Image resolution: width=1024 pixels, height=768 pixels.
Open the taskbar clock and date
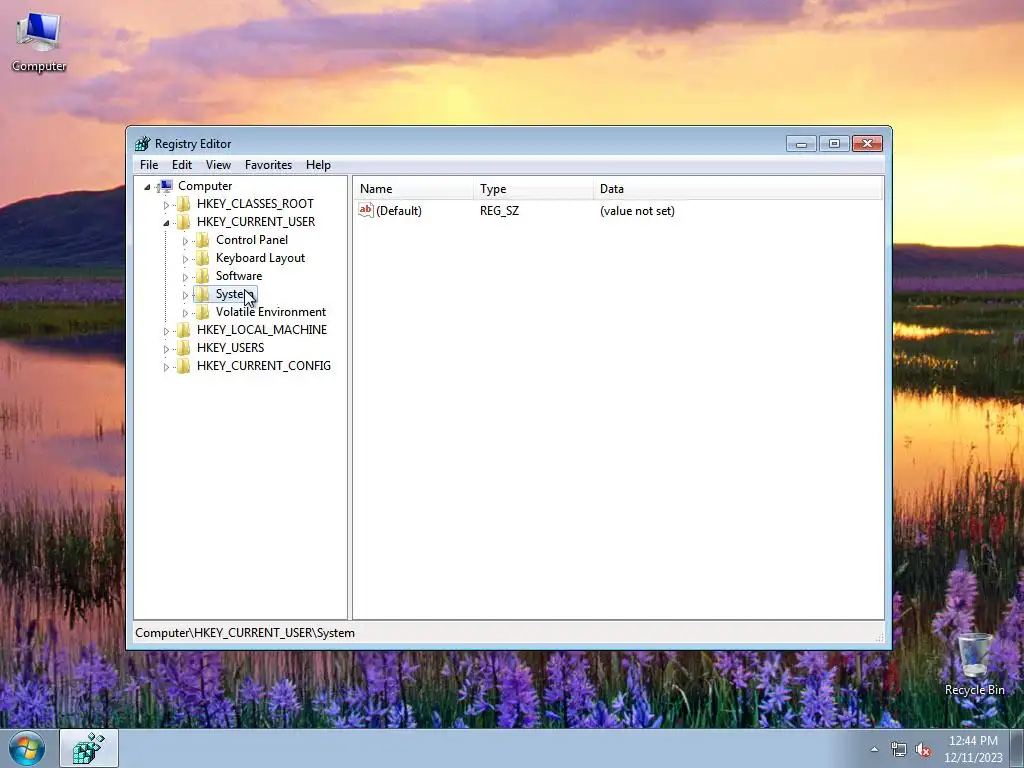973,749
